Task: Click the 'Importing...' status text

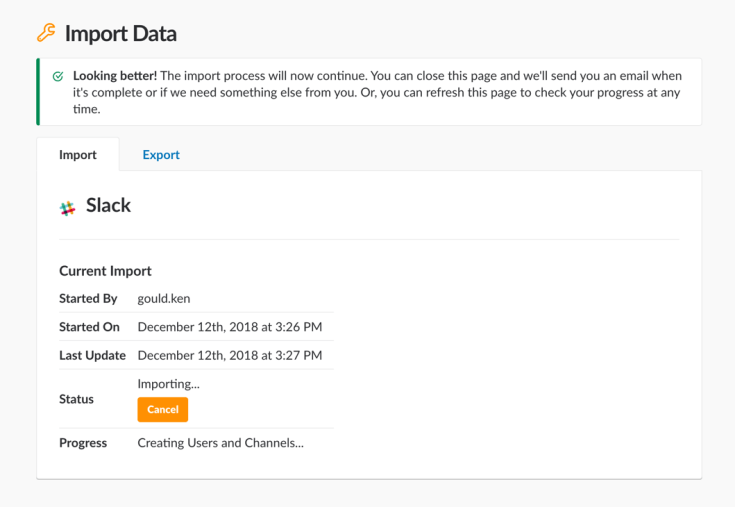Action: click(x=168, y=384)
